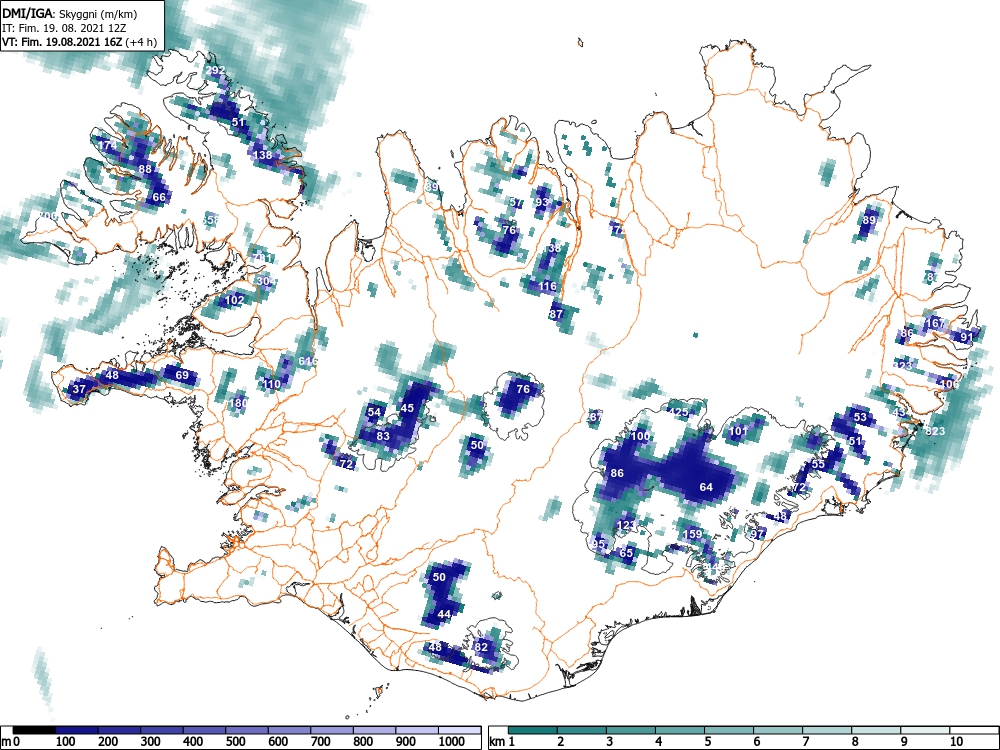Click the visibility value '53' on the map
Viewport: 1000px width, 750px height.
coord(860,417)
